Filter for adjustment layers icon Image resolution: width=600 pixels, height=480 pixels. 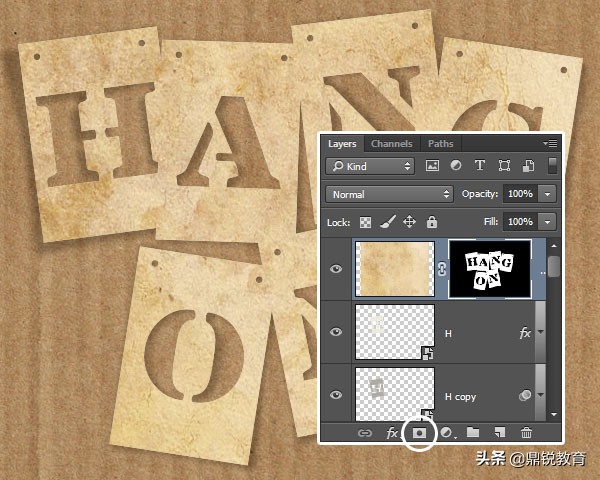click(x=456, y=166)
